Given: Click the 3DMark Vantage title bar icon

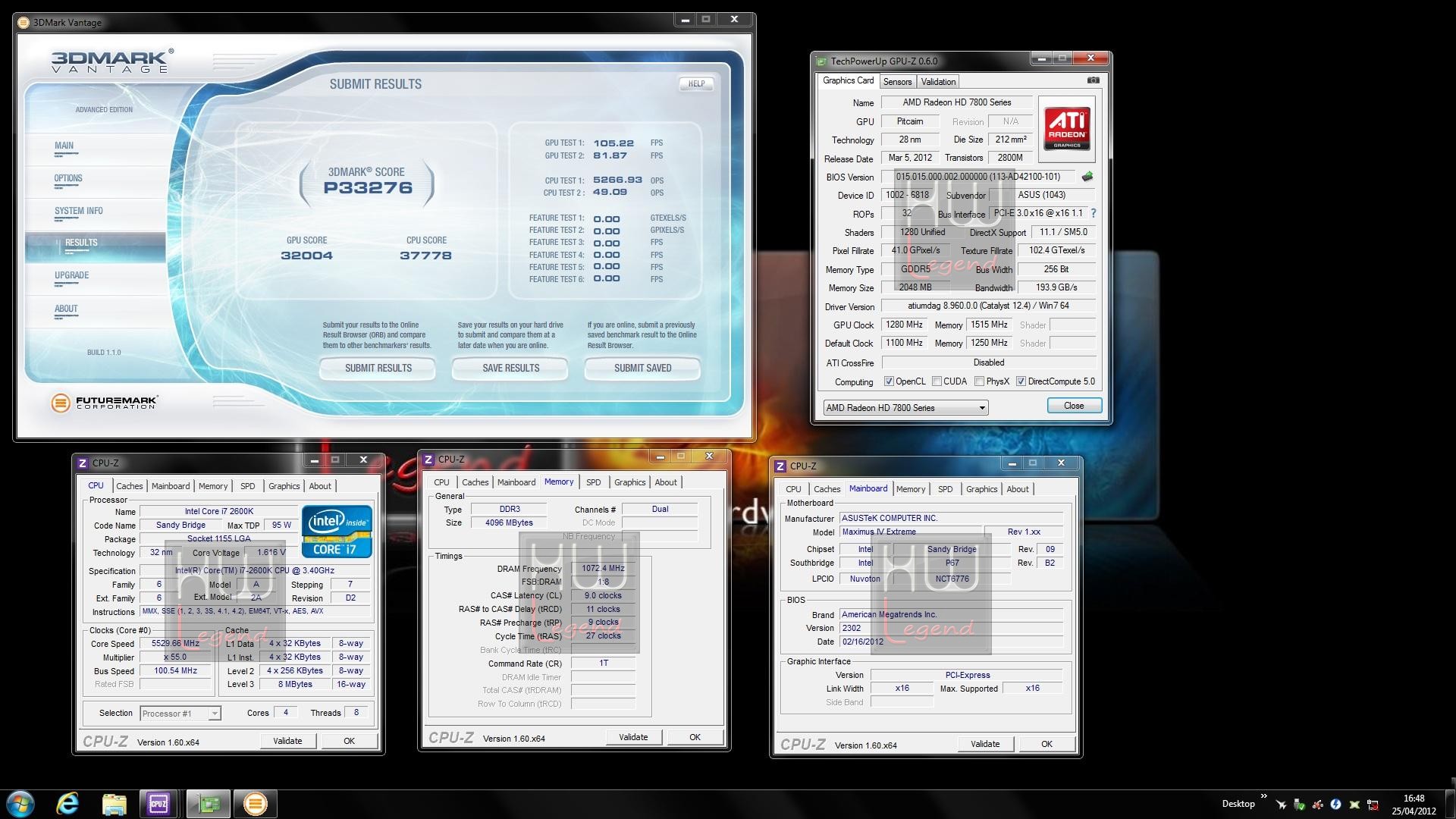Looking at the screenshot, I should (x=24, y=22).
